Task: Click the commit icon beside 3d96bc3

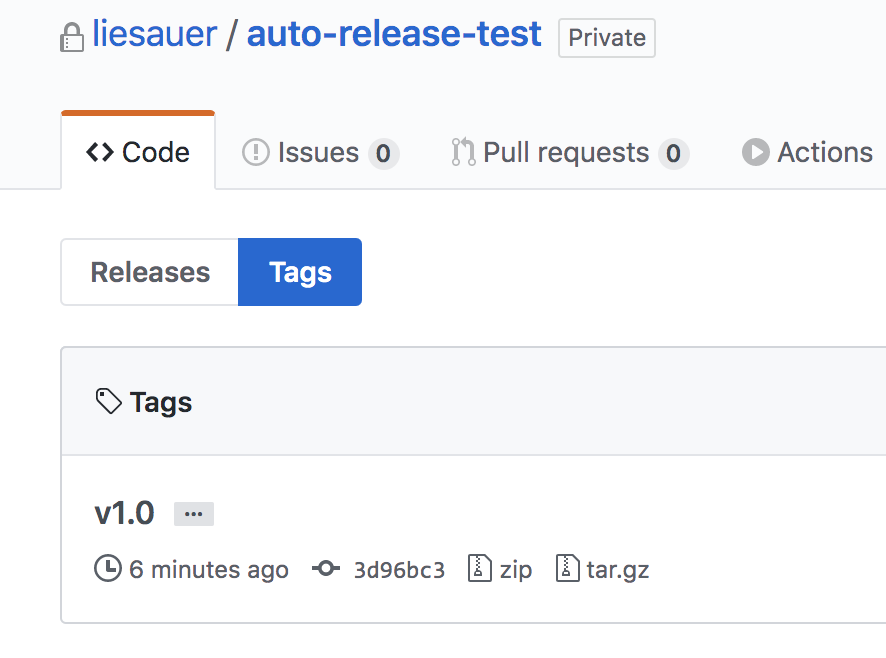Action: point(326,568)
